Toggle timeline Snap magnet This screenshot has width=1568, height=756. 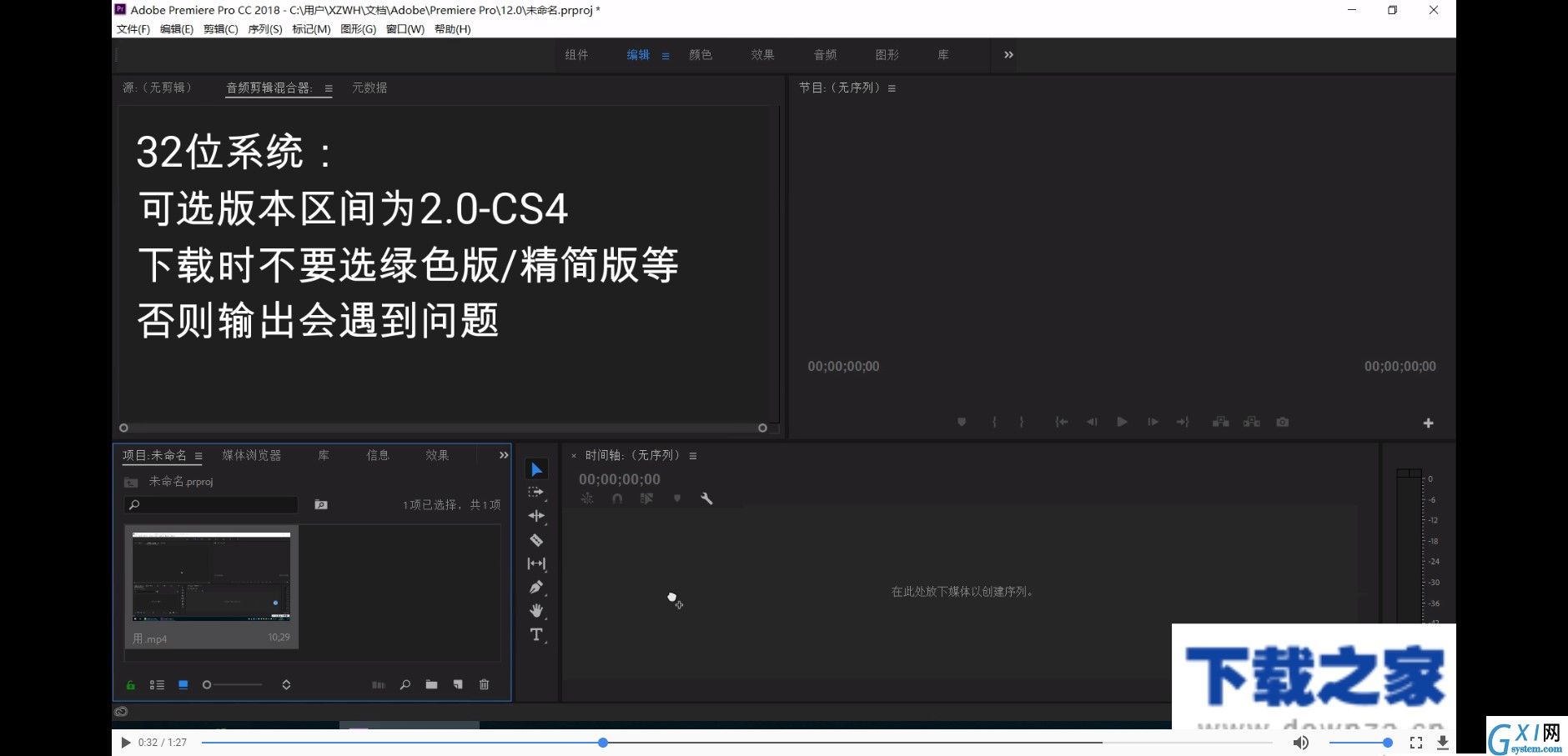tap(617, 498)
